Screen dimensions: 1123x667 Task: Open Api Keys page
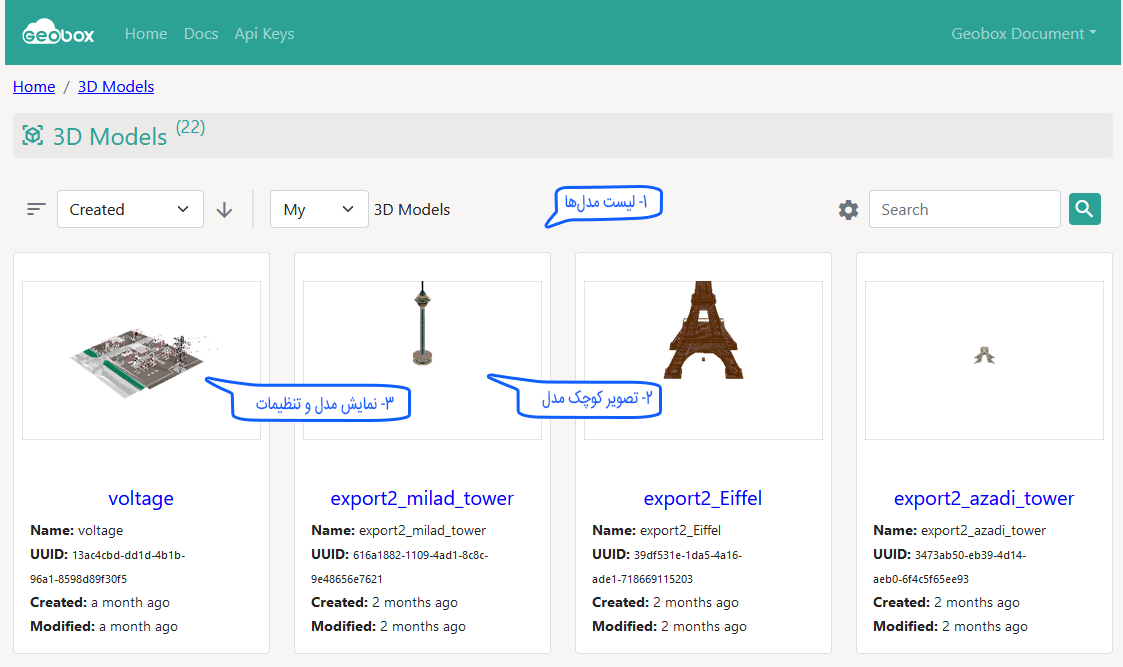[264, 33]
